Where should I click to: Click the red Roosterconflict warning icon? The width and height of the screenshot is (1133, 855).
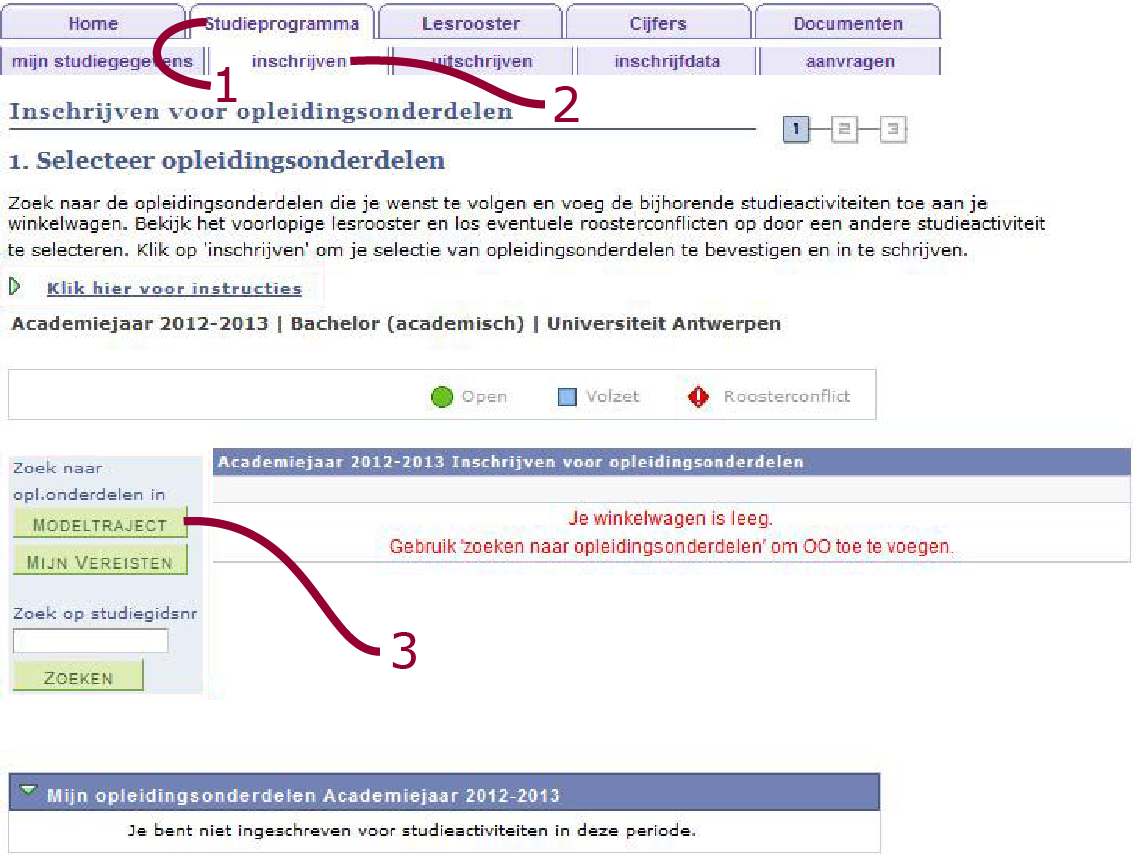click(x=698, y=397)
